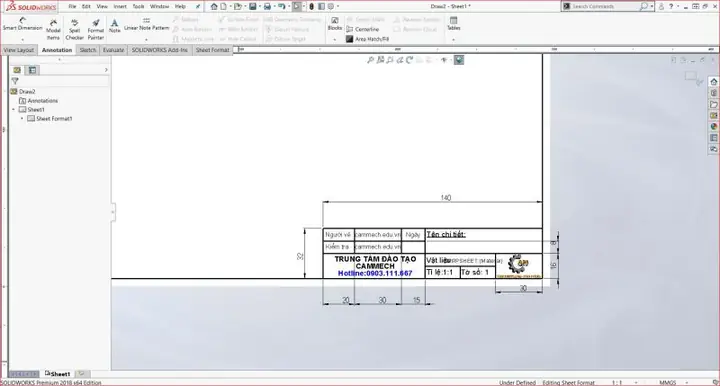Expand Blocks dropdown arrow
The height and width of the screenshot is (386, 720).
click(x=334, y=39)
